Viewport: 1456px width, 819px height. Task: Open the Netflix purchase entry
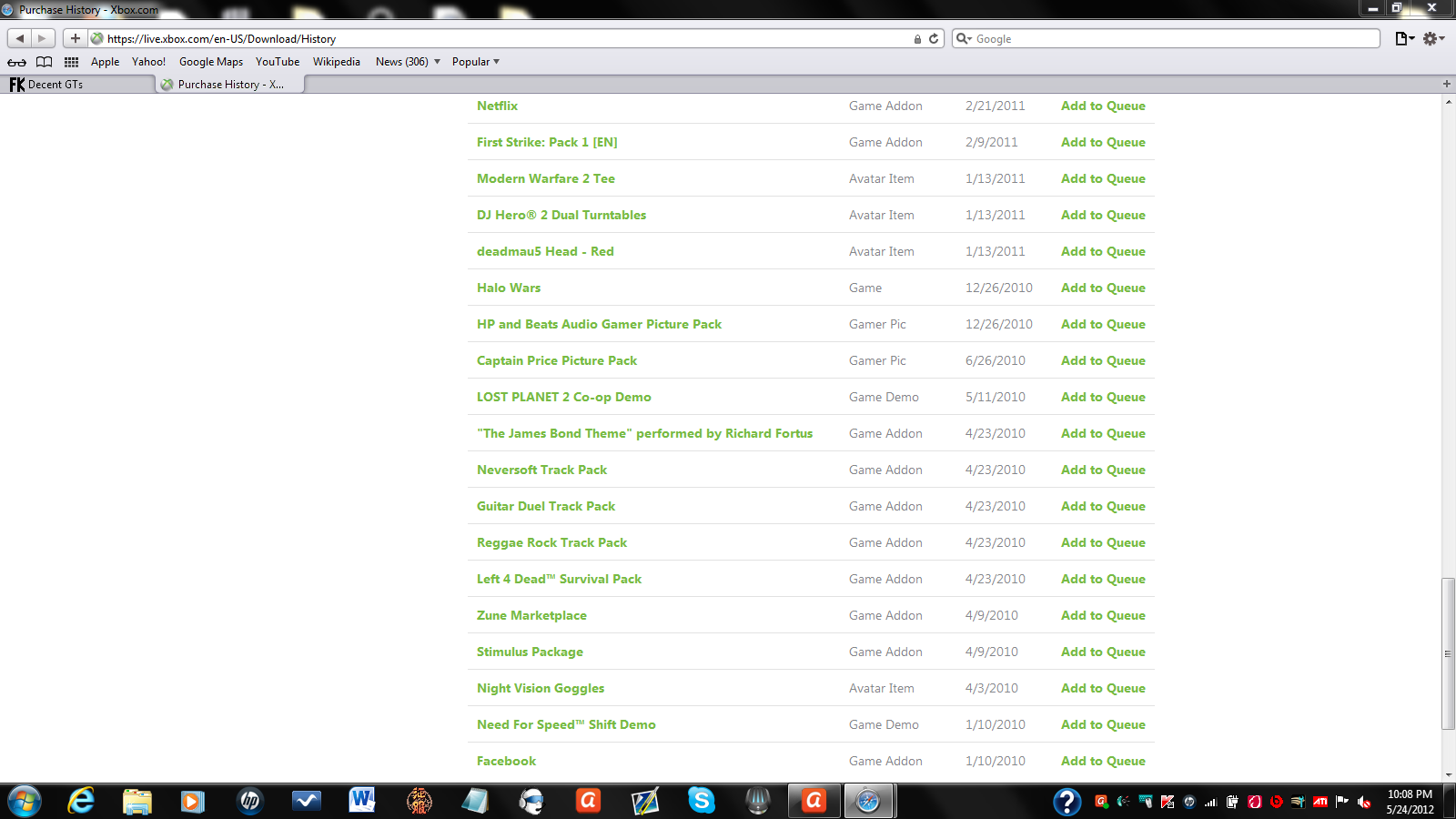497,106
